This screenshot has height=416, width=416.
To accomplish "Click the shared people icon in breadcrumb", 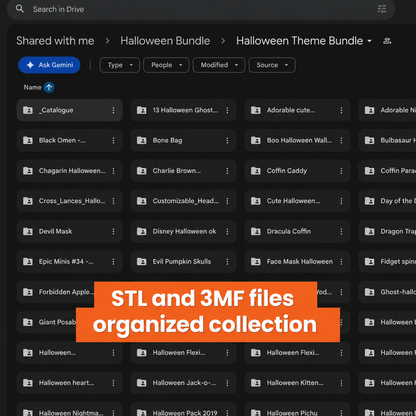I will pyautogui.click(x=387, y=41).
